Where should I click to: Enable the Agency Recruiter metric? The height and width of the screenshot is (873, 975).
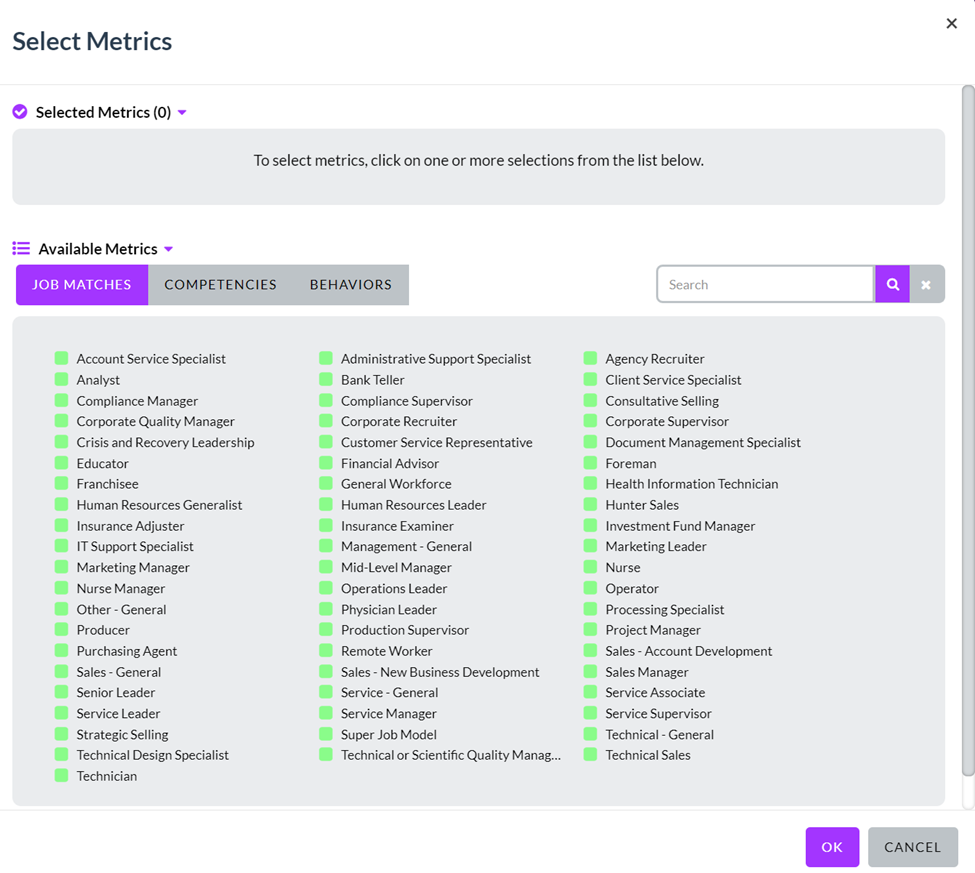(x=590, y=358)
